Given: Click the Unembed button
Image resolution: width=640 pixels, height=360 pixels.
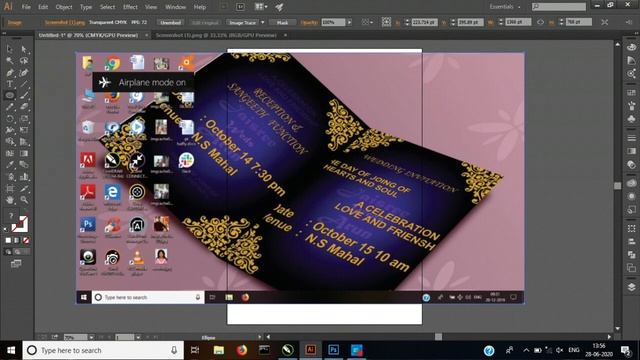Looking at the screenshot, I should [170, 22].
